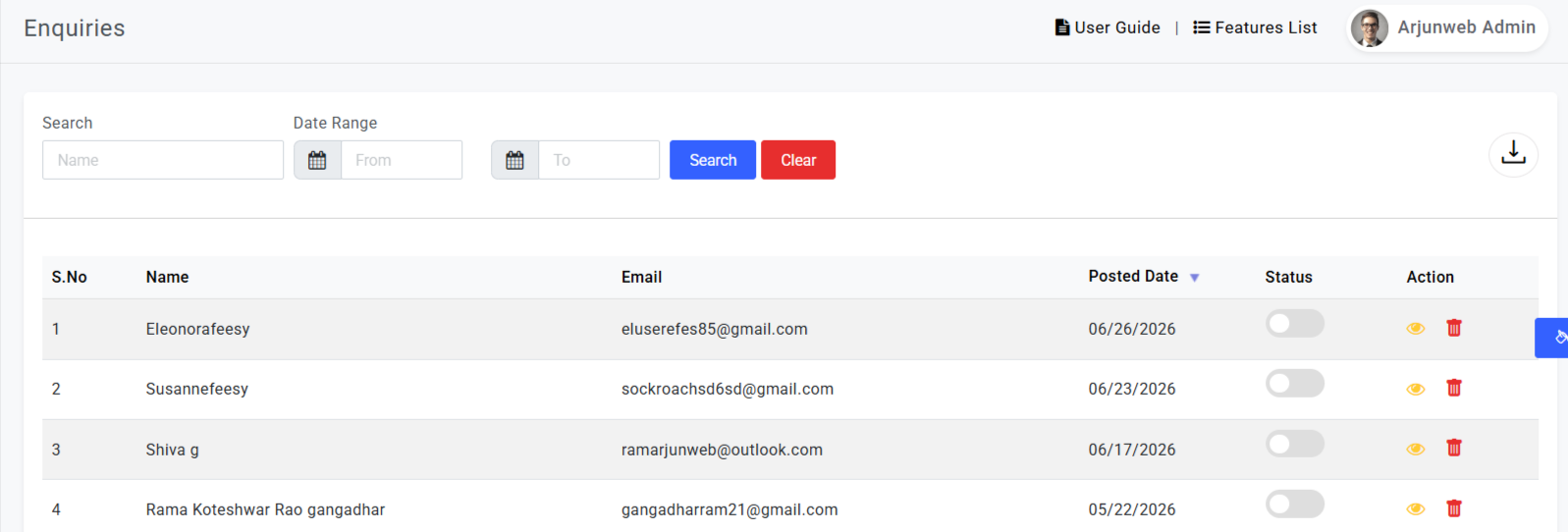
Task: Open Arjunweb Admin profile menu
Action: pos(1447,28)
